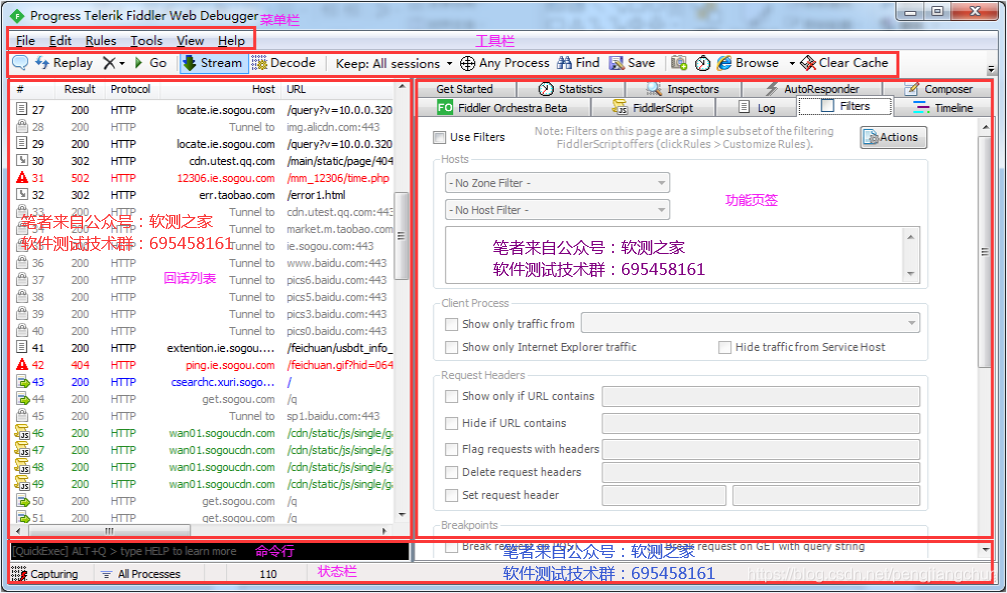The width and height of the screenshot is (1007, 593).
Task: Click the Hide if URL contains field
Action: [760, 423]
